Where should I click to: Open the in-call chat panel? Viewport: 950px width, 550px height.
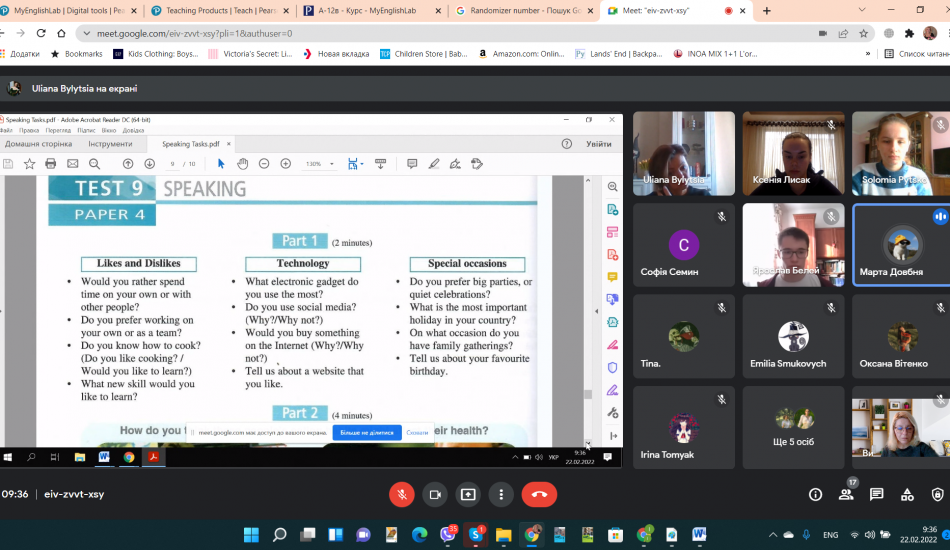877,494
